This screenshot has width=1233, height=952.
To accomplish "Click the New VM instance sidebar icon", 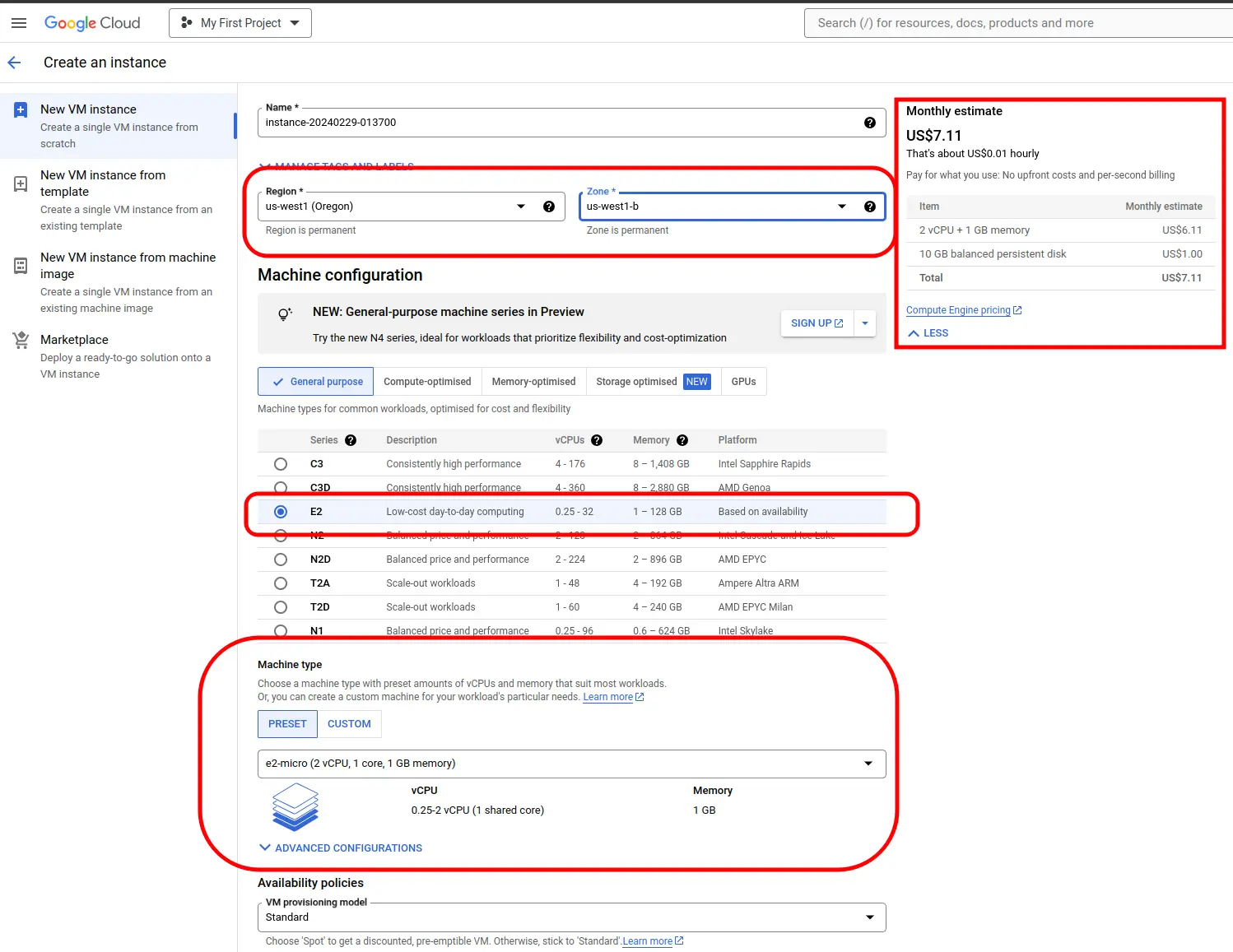I will tap(21, 109).
